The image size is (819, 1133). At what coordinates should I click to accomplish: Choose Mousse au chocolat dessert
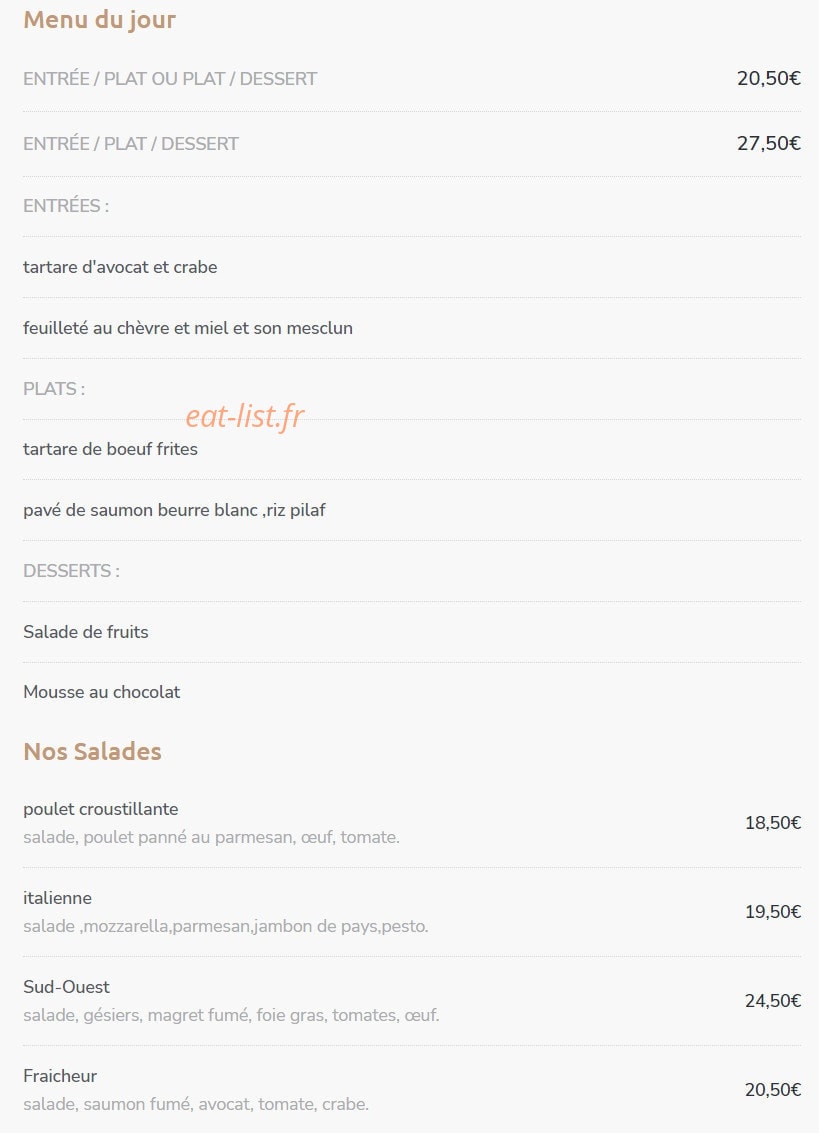tap(102, 692)
